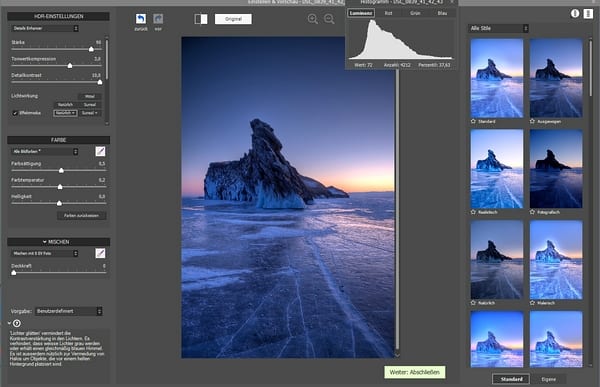Favorite the Realistisch preset with its star
The height and width of the screenshot is (387, 600).
coord(473,212)
